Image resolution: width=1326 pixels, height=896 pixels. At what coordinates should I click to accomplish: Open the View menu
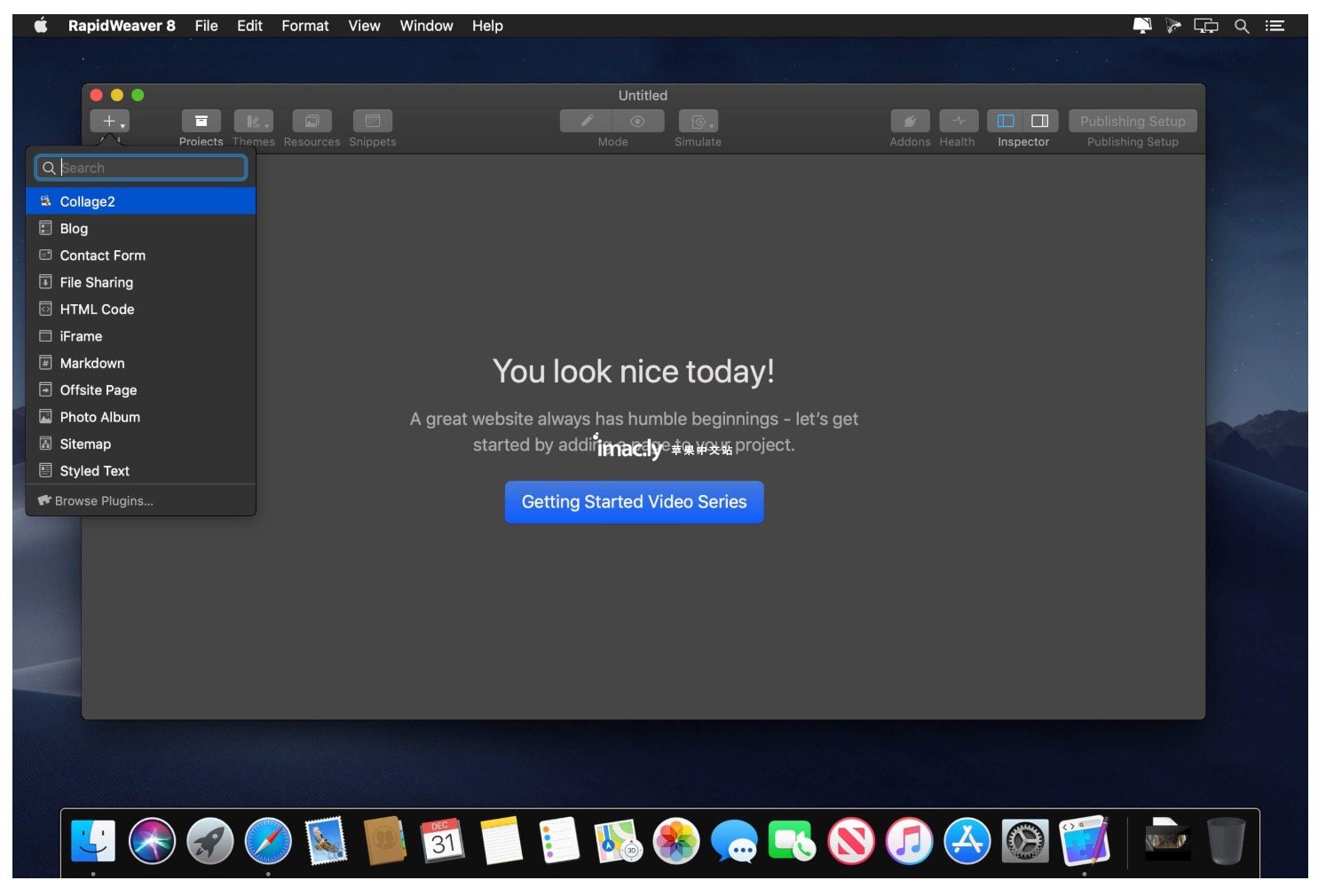[364, 26]
